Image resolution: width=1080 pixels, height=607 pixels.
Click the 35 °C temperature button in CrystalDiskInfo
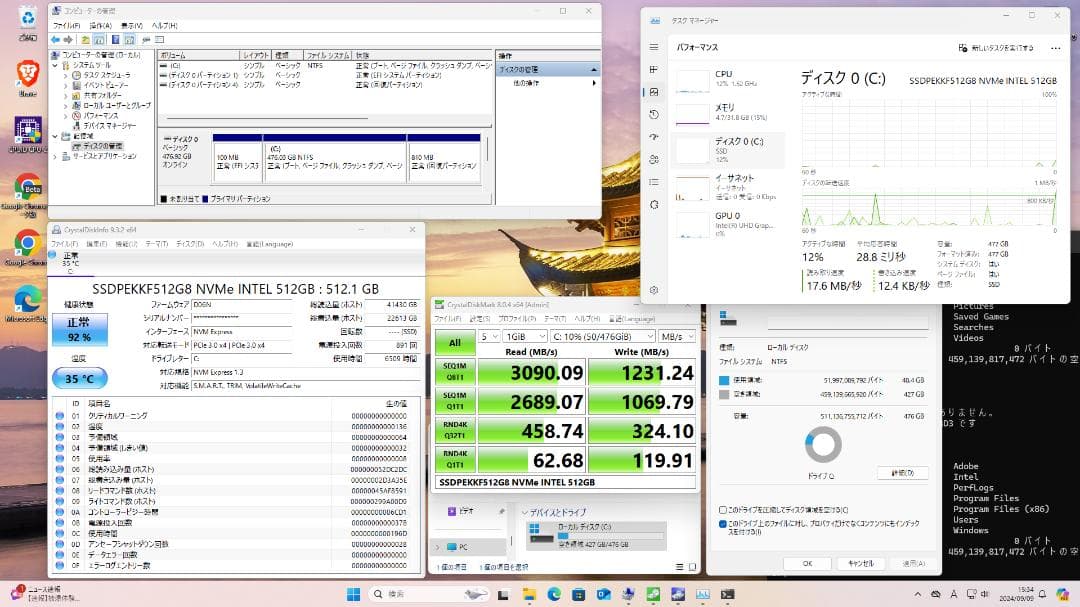pos(80,378)
